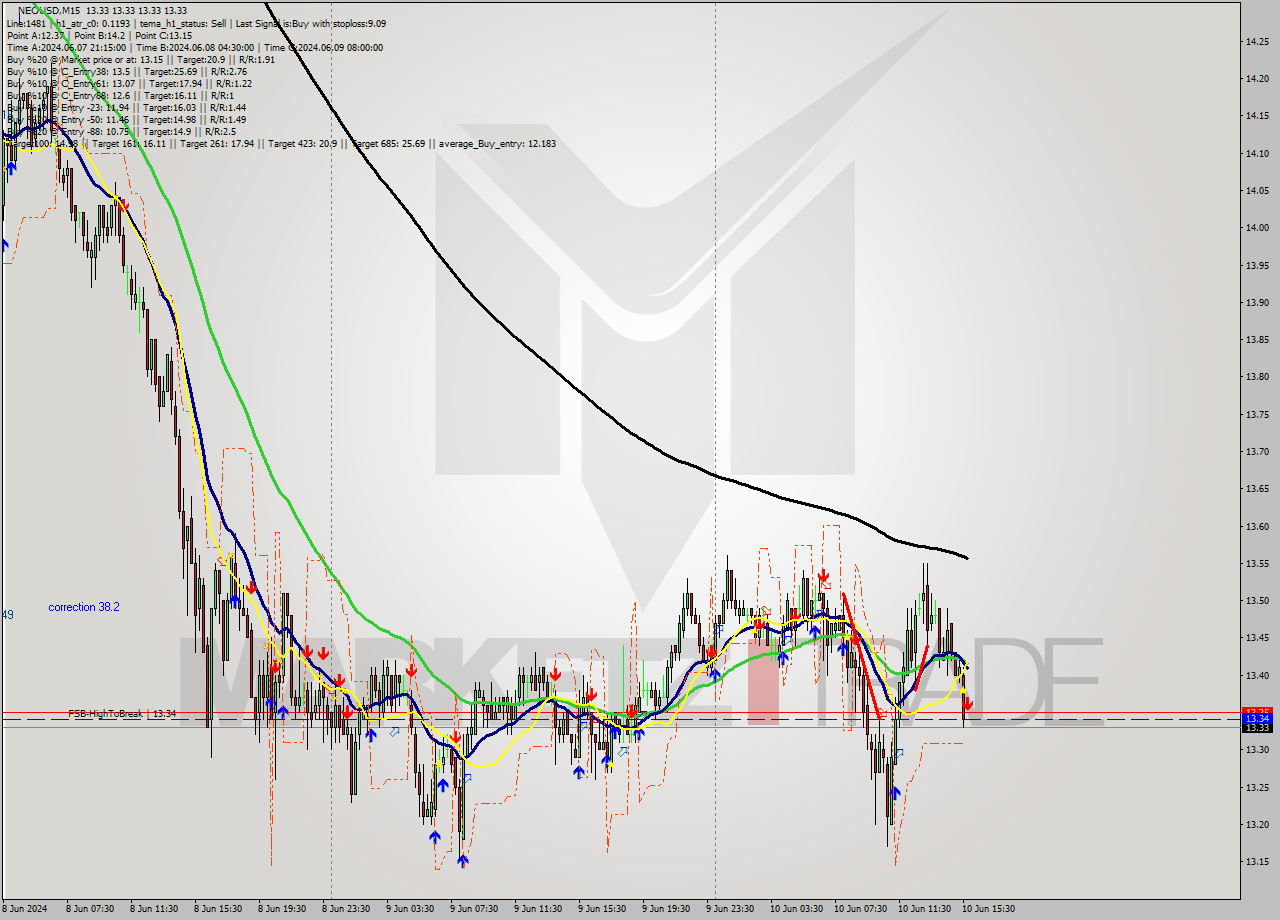Click the 13.80 price axis label

(x=1258, y=377)
